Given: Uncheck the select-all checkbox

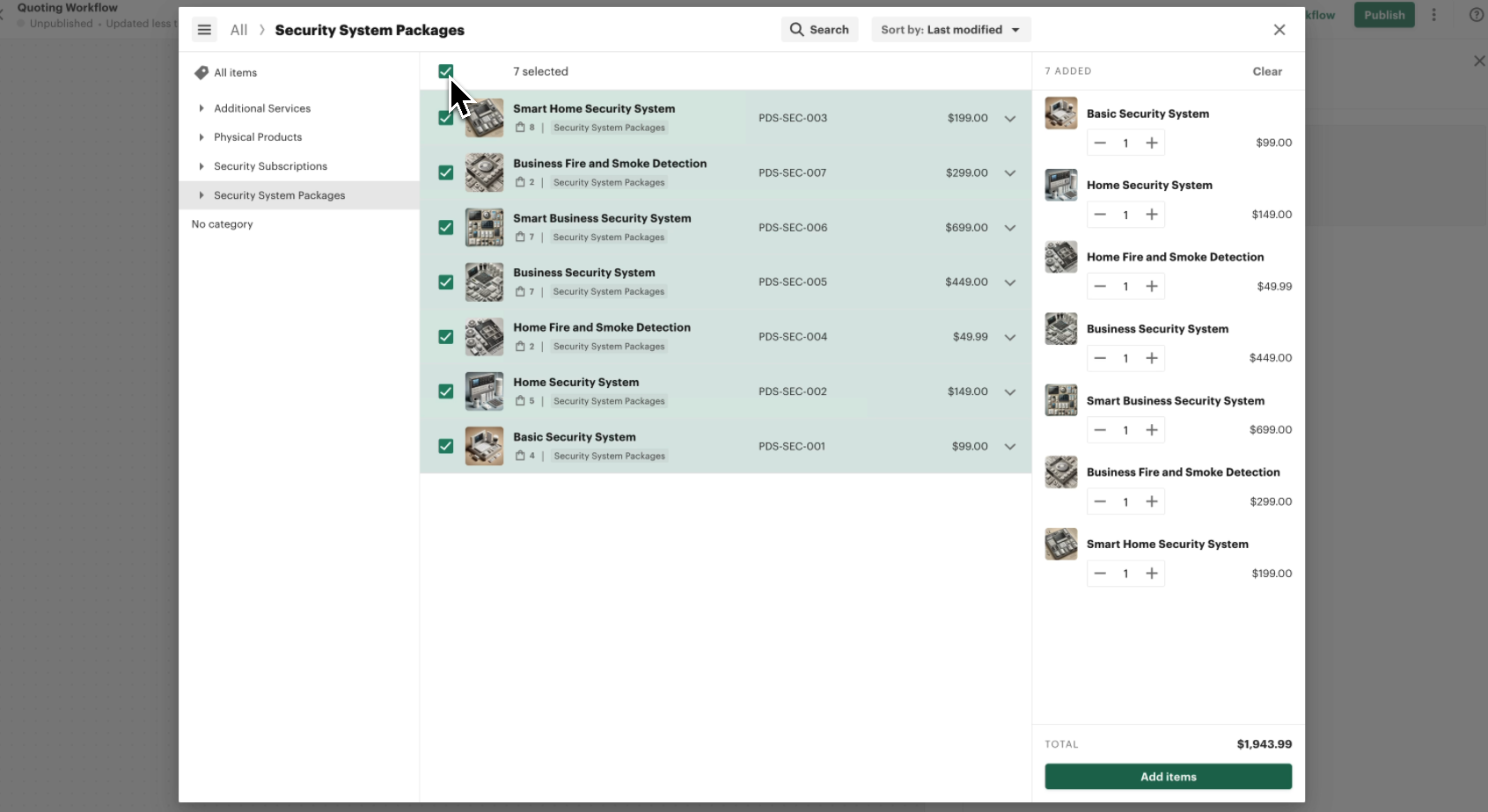Looking at the screenshot, I should tap(446, 72).
